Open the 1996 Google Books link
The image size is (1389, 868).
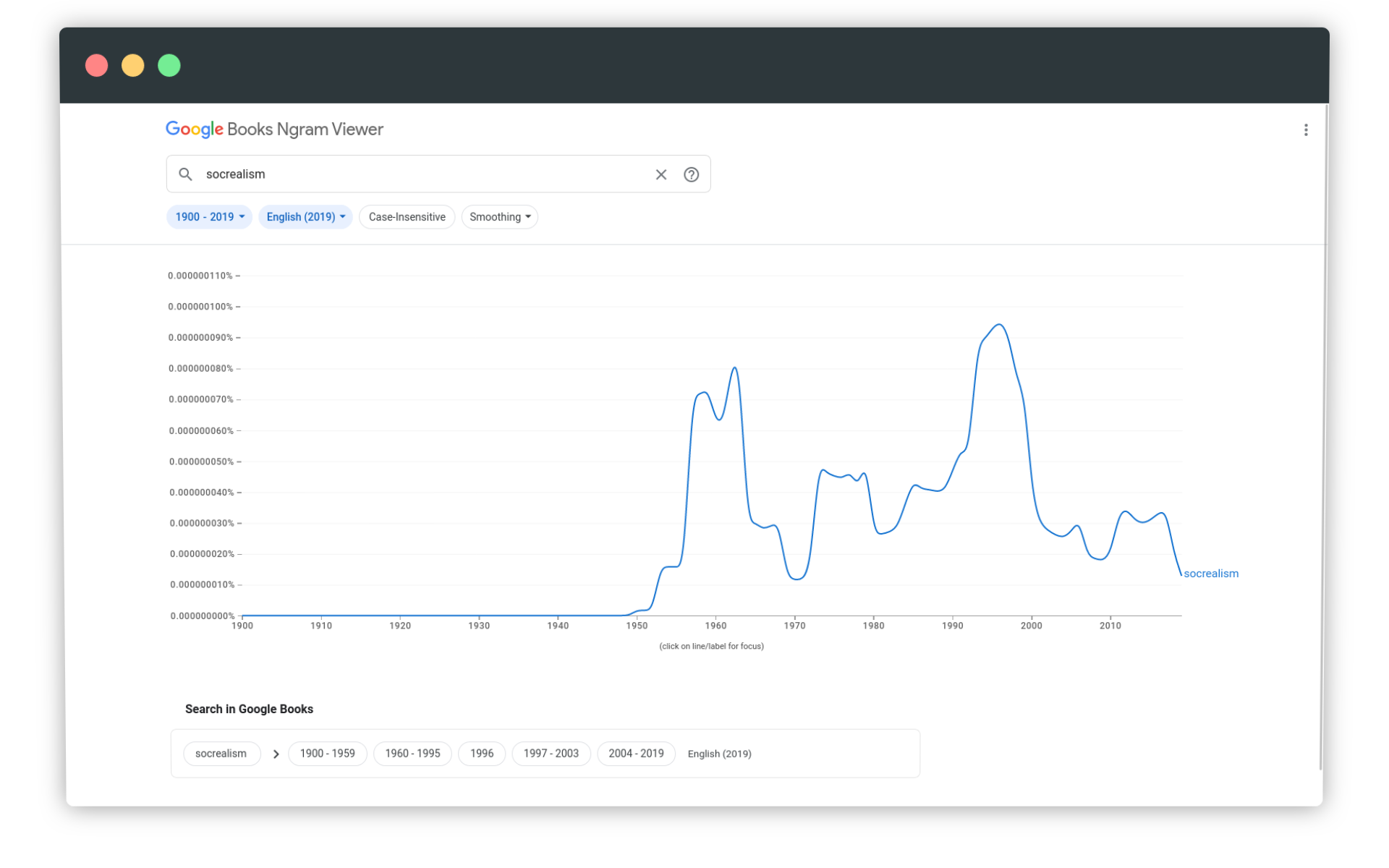(482, 754)
